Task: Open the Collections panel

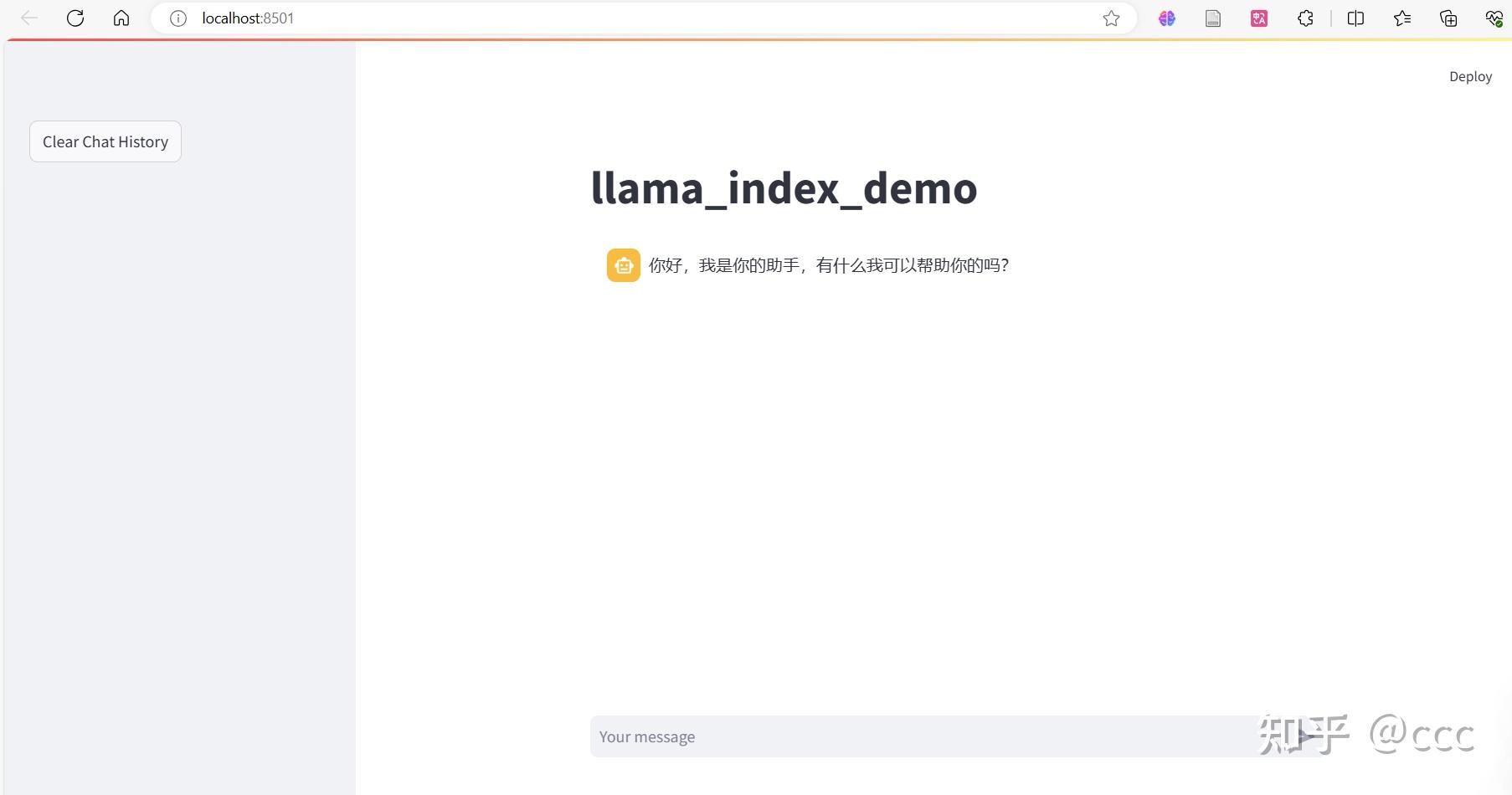Action: pyautogui.click(x=1448, y=18)
